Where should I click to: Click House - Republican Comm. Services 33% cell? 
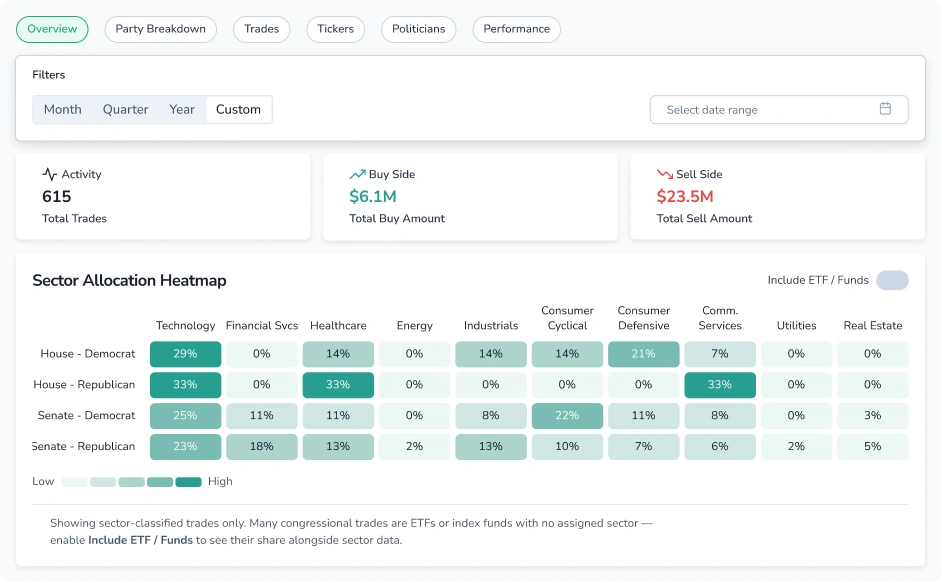[720, 385]
